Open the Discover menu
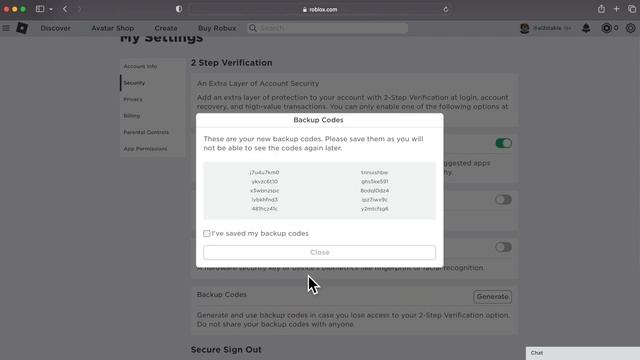Screen dimensions: 640x360 pyautogui.click(x=56, y=28)
